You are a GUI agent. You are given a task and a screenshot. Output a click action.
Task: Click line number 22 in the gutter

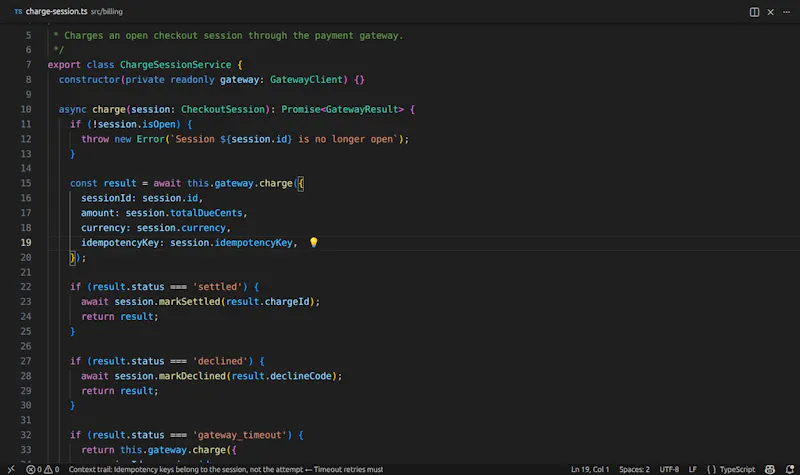click(26, 287)
